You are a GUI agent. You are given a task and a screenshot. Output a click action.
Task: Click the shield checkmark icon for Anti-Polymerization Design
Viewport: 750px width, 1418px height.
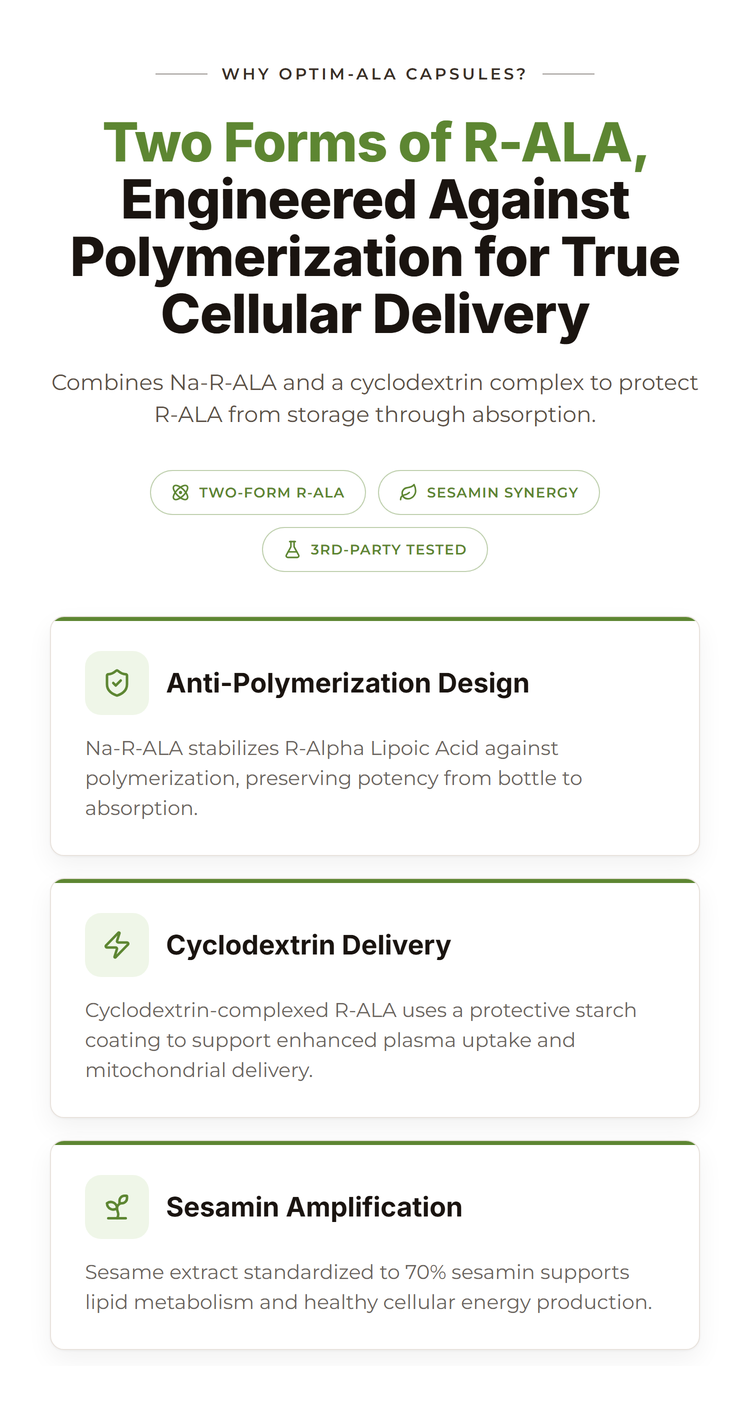click(x=117, y=683)
